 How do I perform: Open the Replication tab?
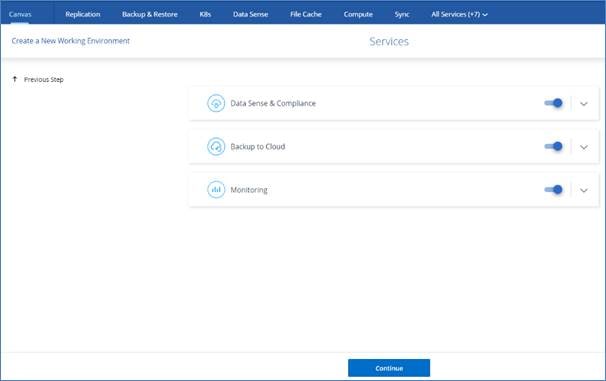[83, 14]
